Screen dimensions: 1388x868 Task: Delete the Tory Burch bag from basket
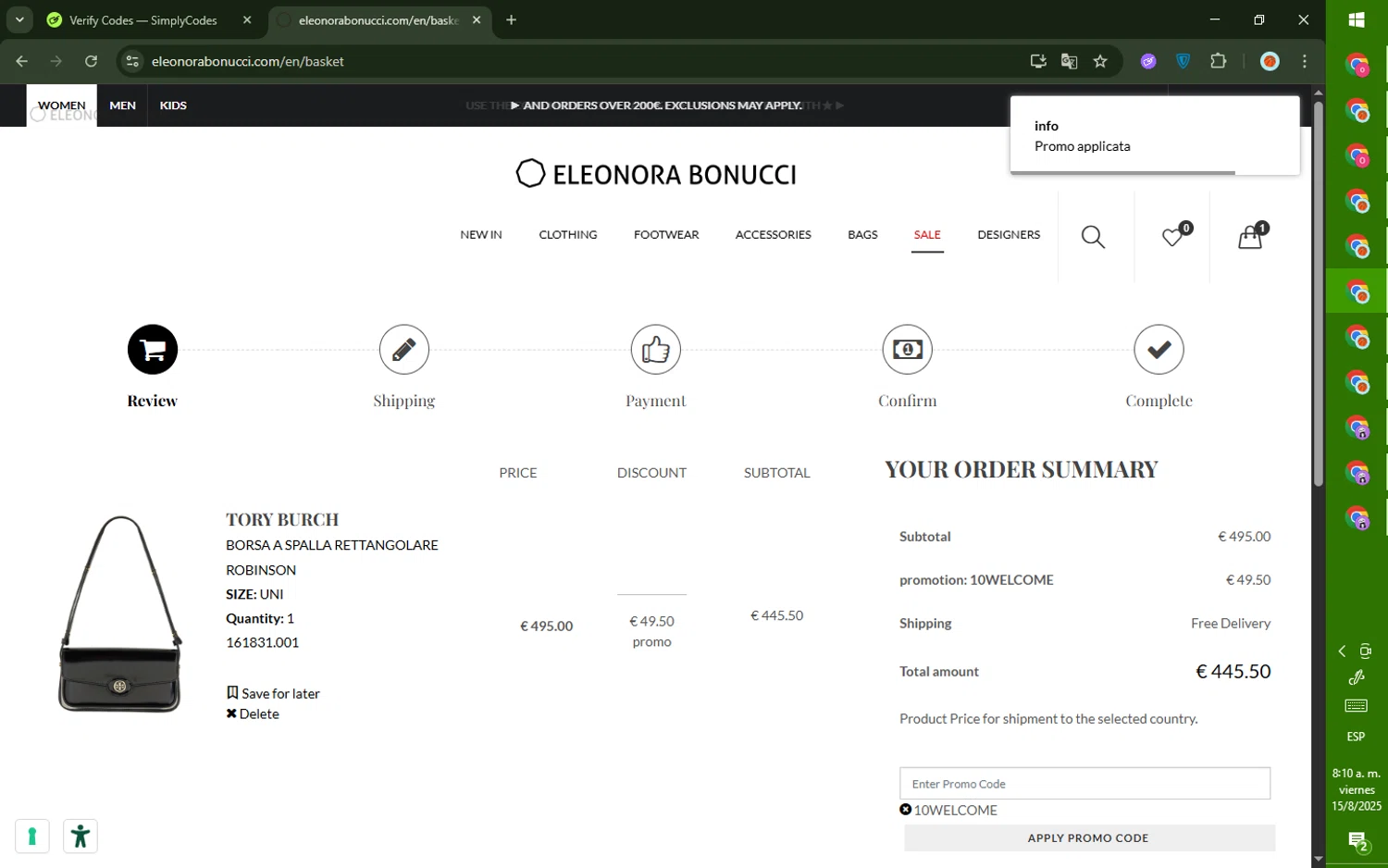click(x=253, y=713)
